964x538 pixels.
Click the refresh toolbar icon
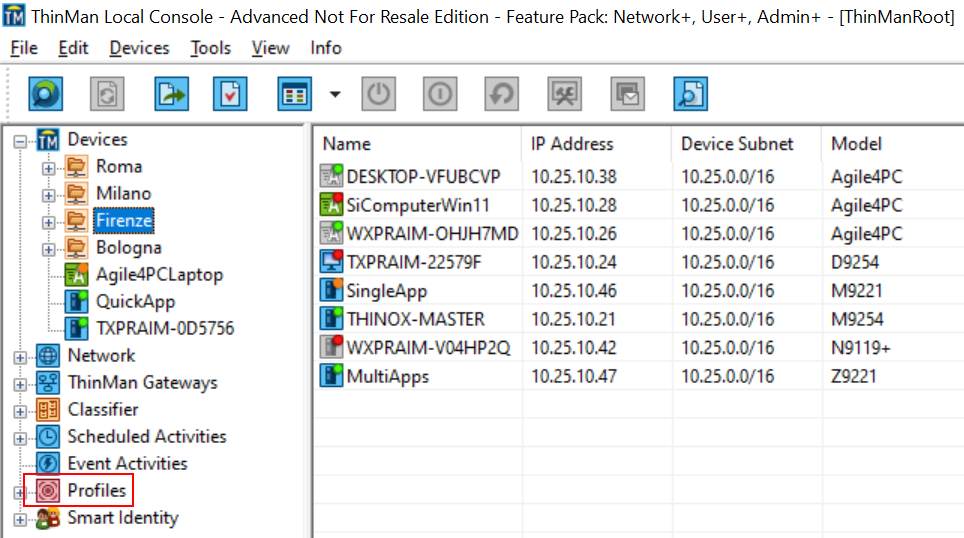(x=107, y=94)
